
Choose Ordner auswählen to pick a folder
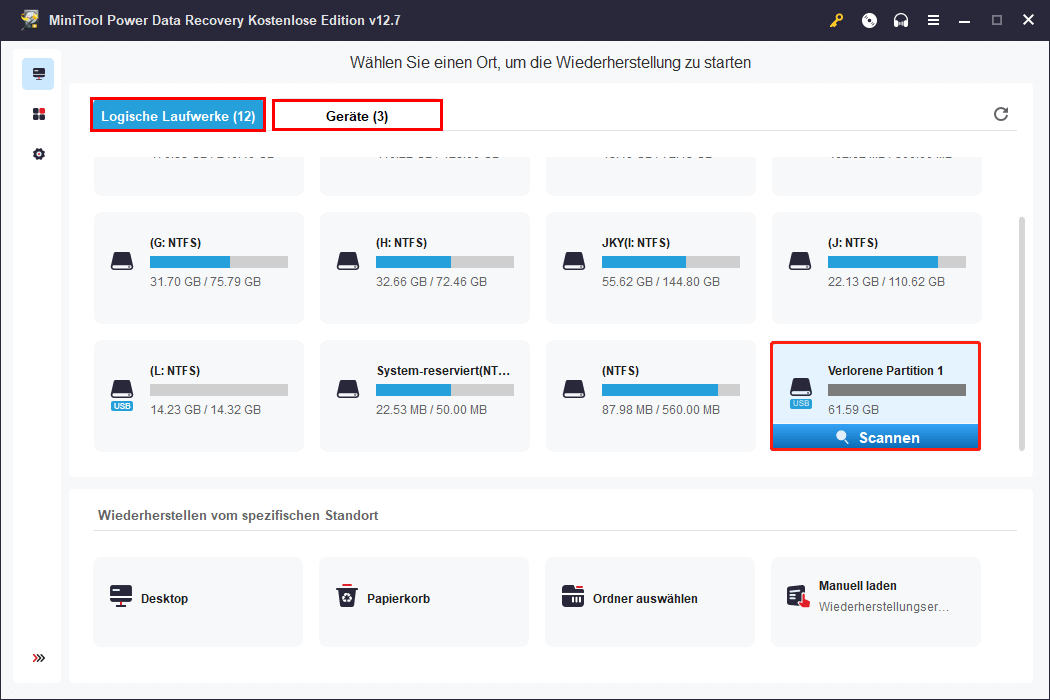pyautogui.click(x=649, y=601)
